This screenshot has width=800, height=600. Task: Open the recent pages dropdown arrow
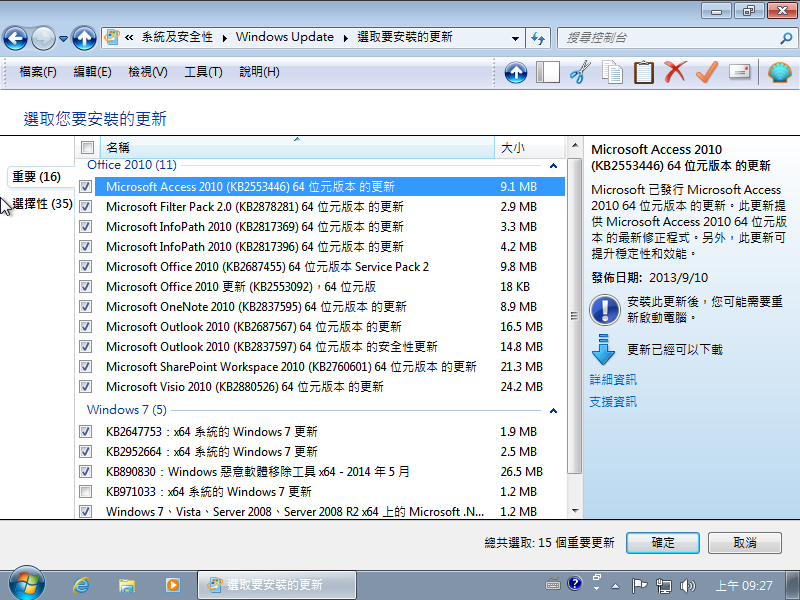point(63,39)
